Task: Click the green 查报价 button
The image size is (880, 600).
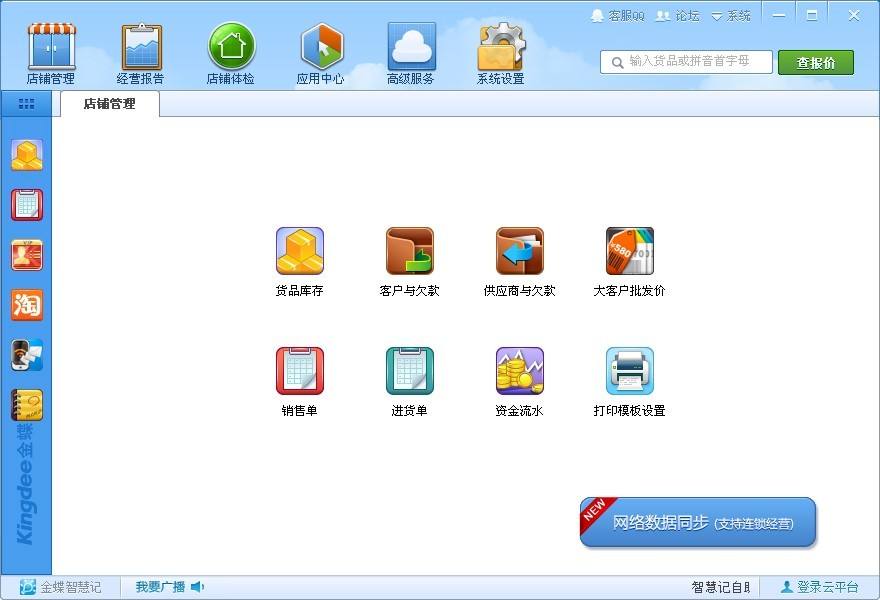Action: point(815,62)
